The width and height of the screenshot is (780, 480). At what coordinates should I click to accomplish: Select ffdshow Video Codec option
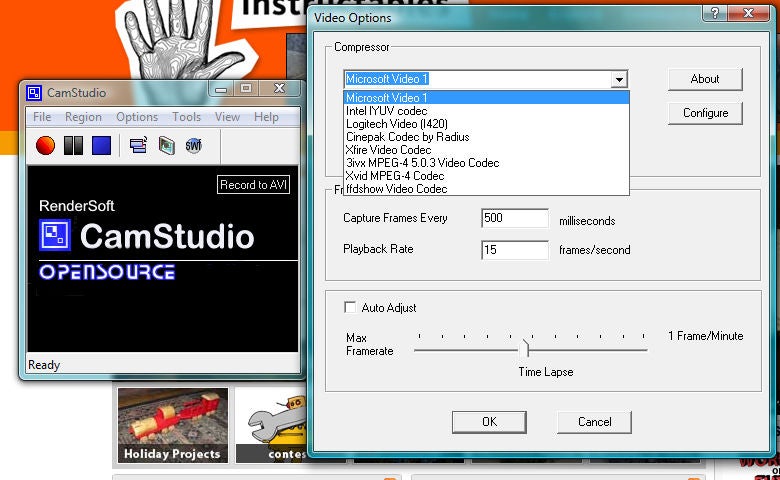coord(487,189)
